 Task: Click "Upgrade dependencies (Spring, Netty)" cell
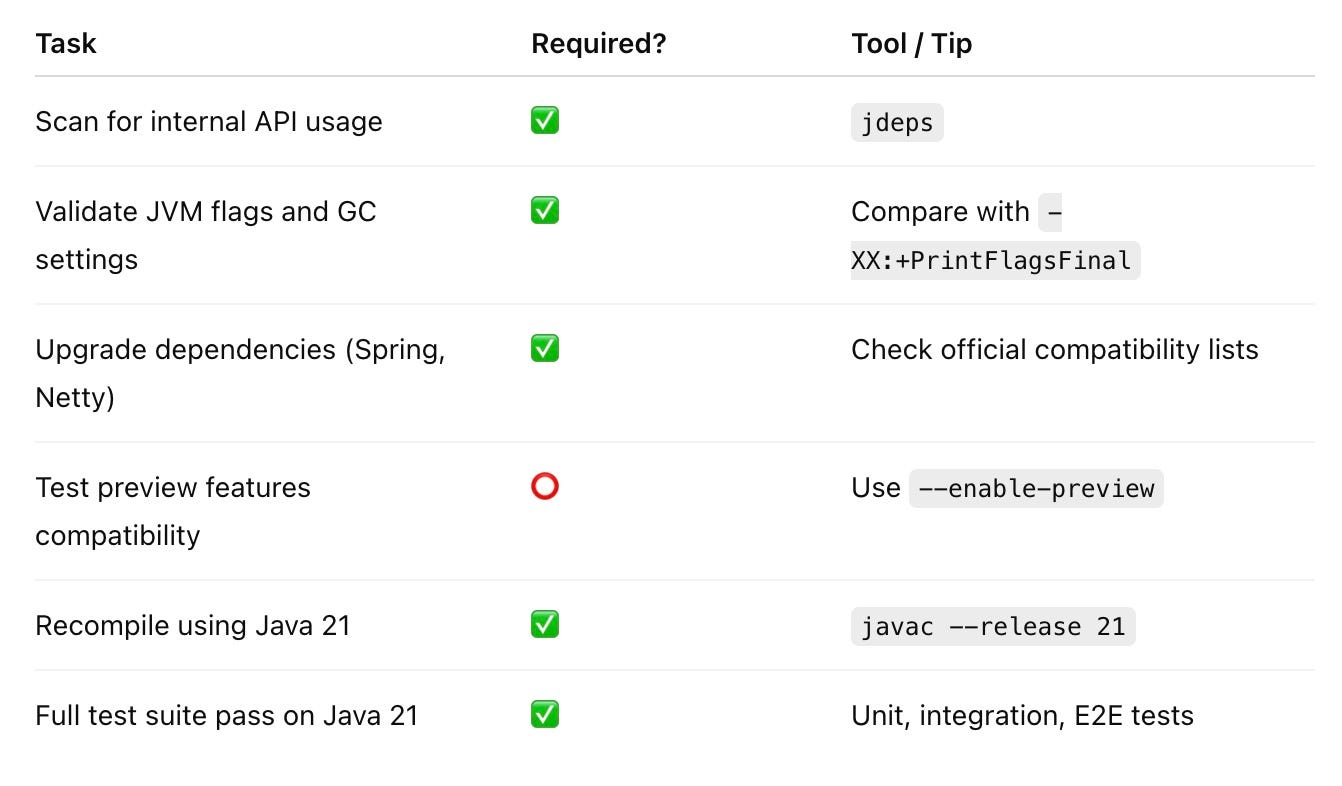240,373
